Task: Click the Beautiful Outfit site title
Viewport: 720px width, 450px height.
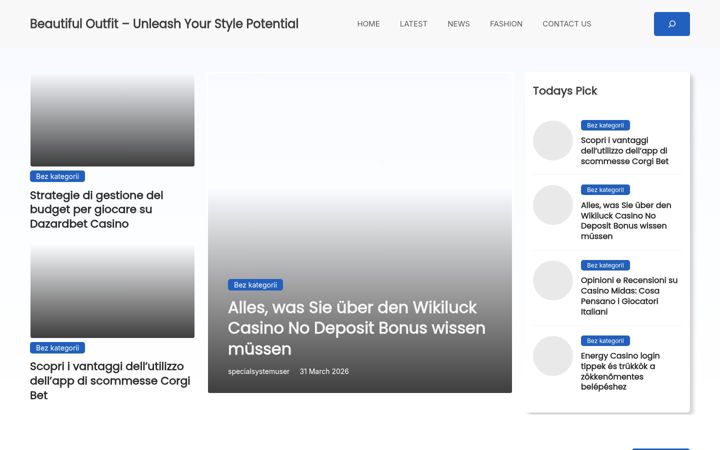Action: coord(164,24)
